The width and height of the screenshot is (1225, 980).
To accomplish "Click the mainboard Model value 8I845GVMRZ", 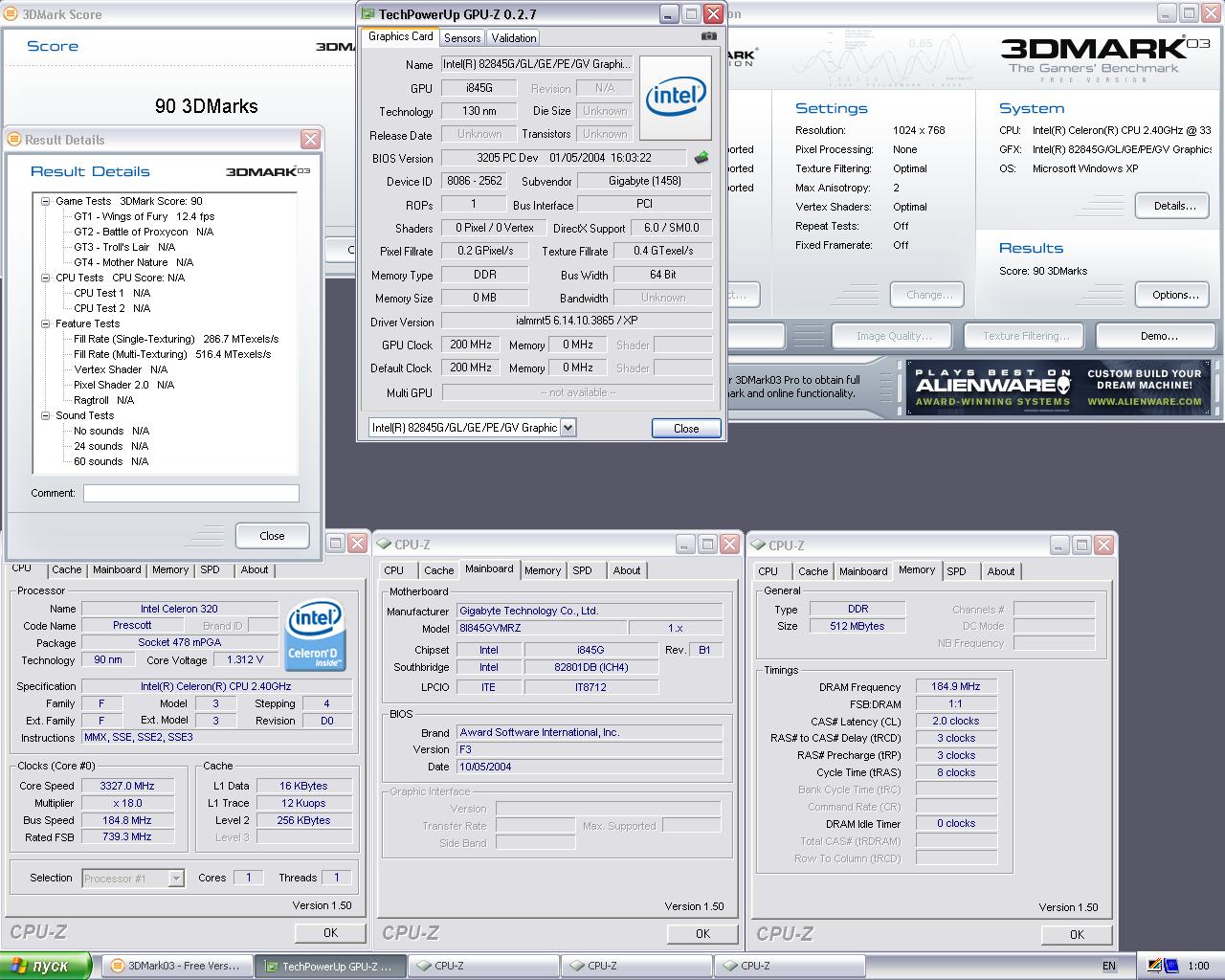I will coord(541,628).
